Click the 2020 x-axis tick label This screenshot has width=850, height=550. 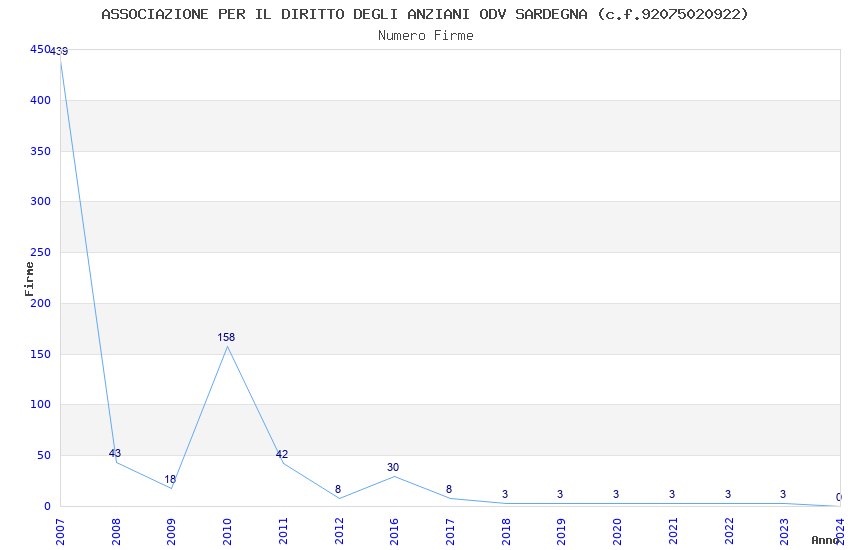point(617,532)
